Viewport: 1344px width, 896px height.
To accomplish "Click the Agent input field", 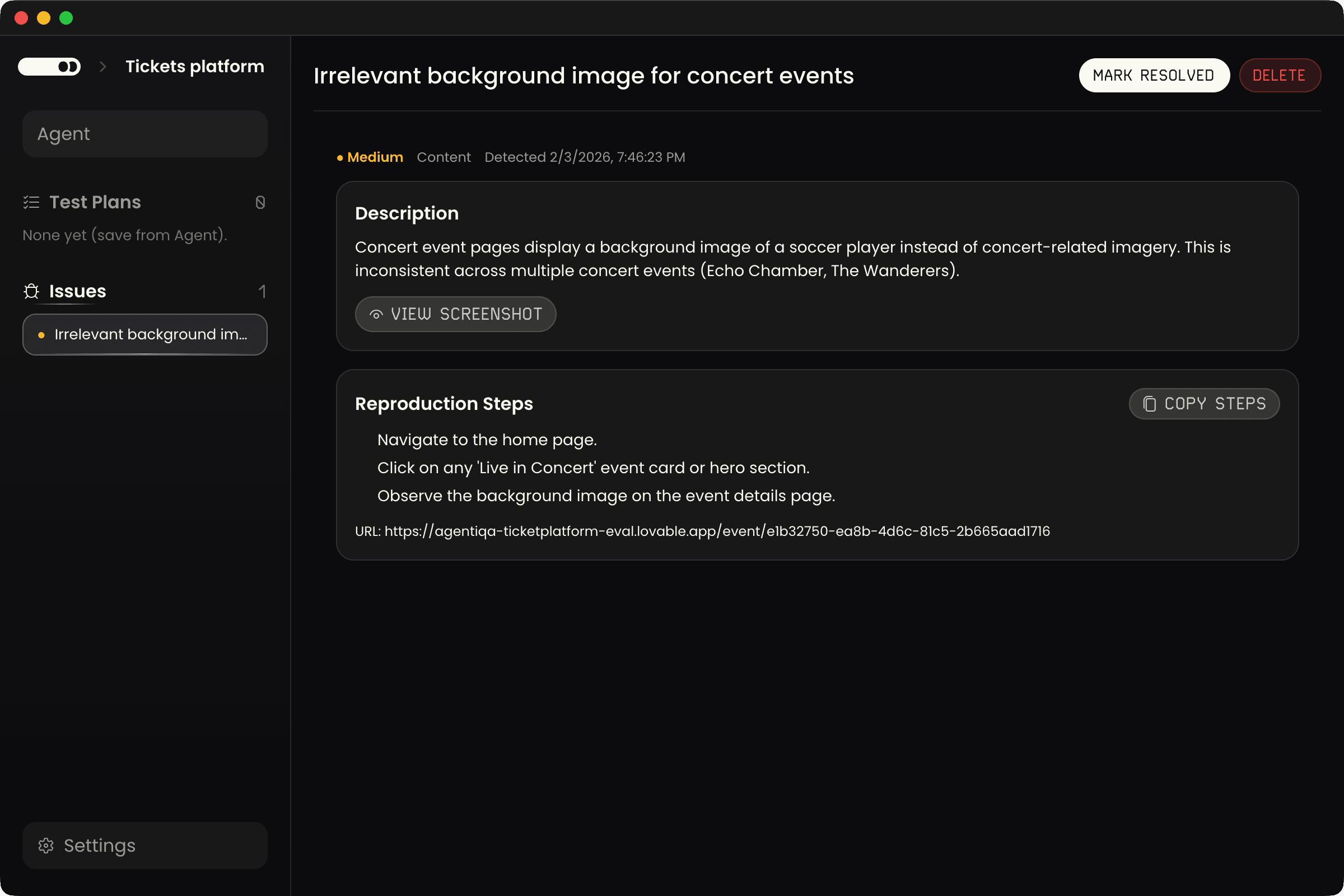I will coord(144,134).
